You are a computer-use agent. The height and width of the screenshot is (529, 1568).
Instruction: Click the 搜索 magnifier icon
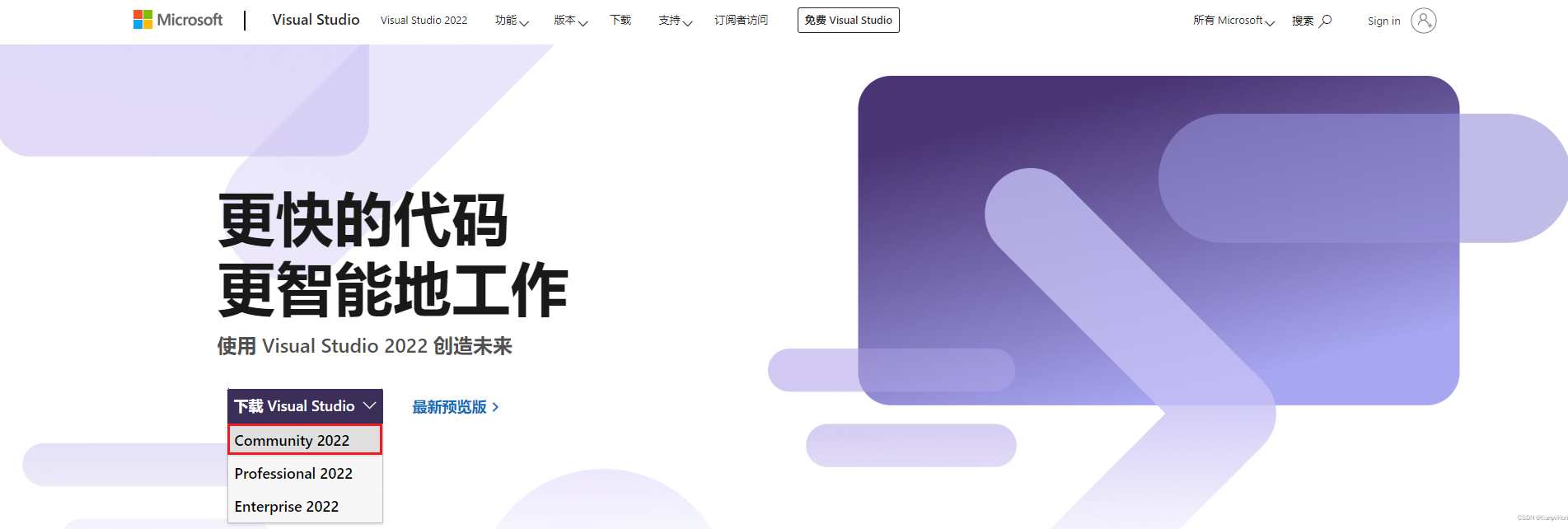[x=1325, y=21]
